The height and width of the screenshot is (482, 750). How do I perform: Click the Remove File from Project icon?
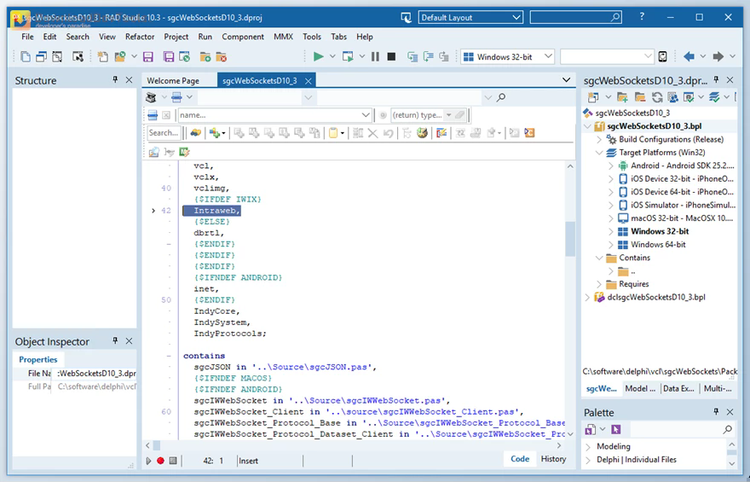pyautogui.click(x=221, y=57)
